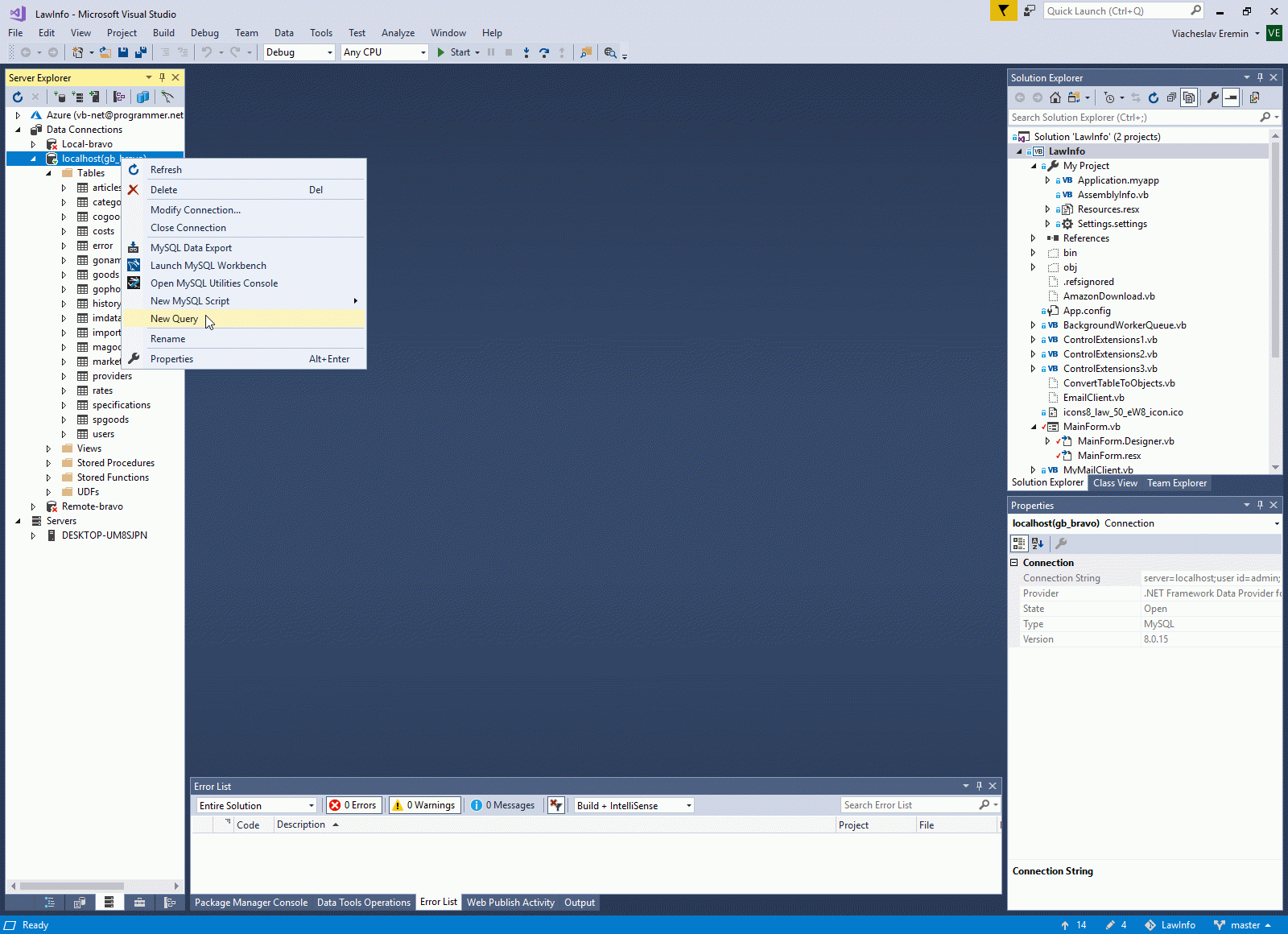1288x934 pixels.
Task: Click Collapse All icon in Solution Explorer
Action: click(1171, 97)
